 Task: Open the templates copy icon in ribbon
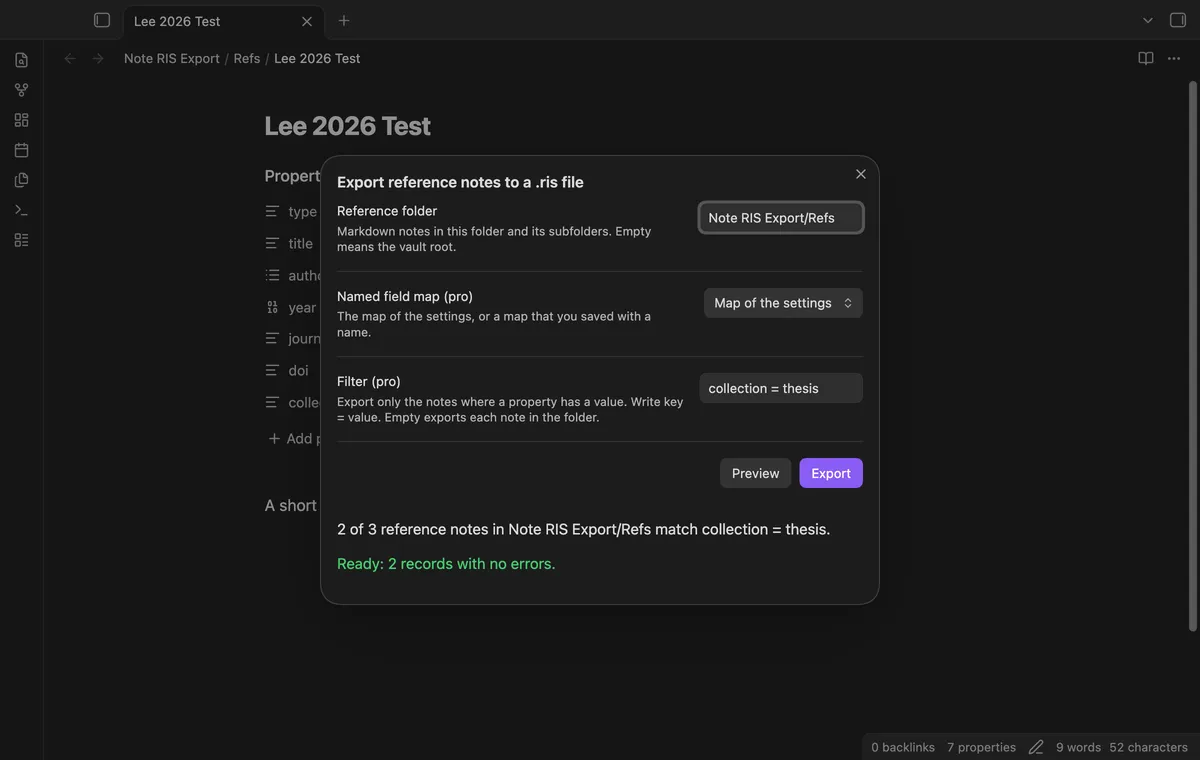[x=21, y=180]
